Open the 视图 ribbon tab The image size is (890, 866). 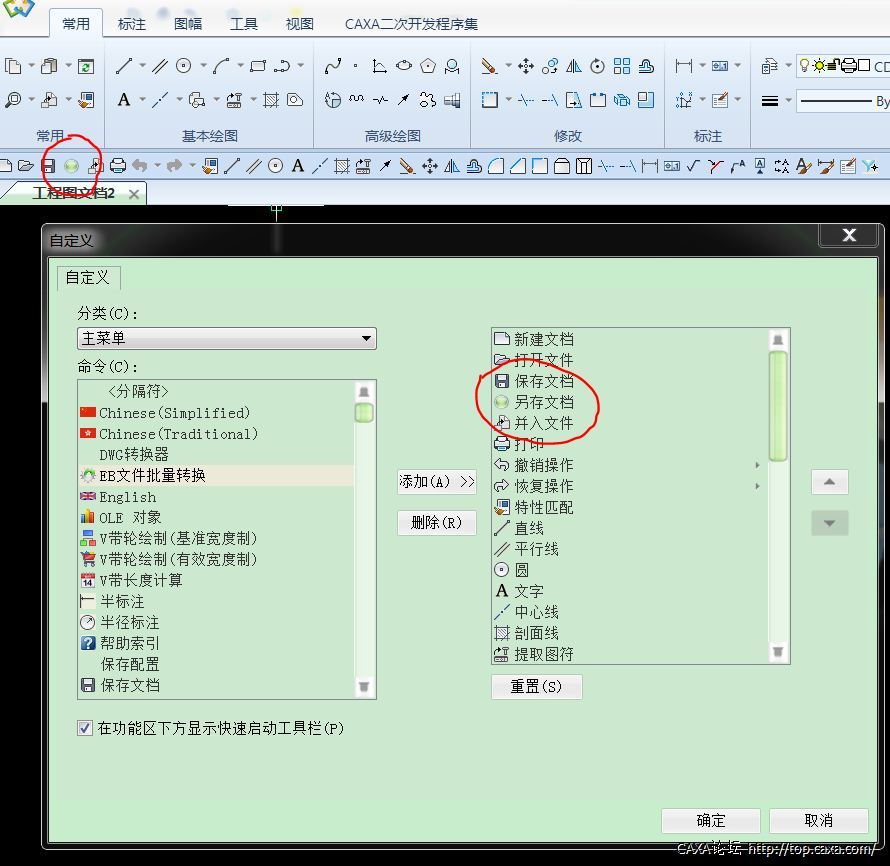(299, 23)
